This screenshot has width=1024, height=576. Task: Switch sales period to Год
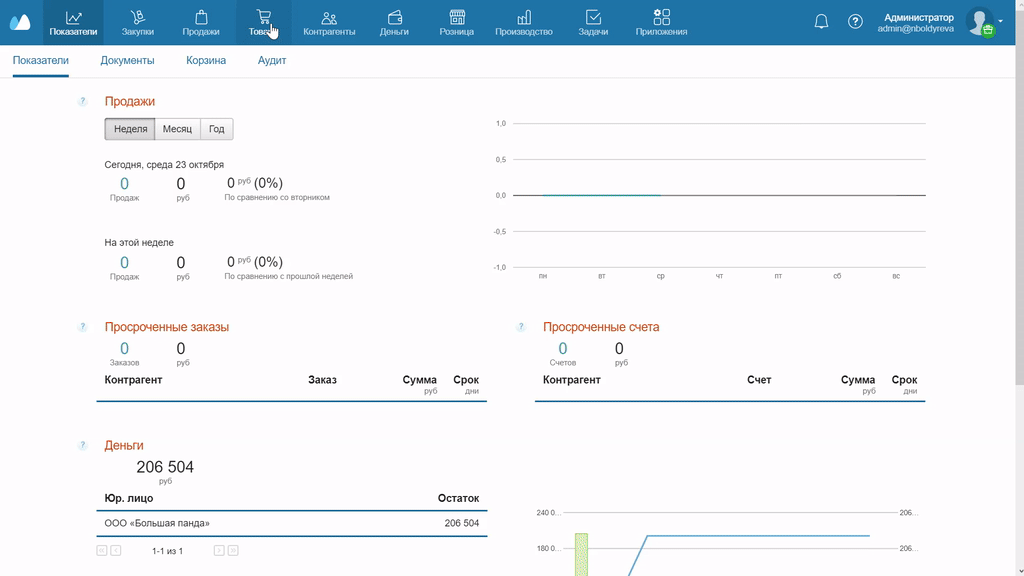point(216,129)
